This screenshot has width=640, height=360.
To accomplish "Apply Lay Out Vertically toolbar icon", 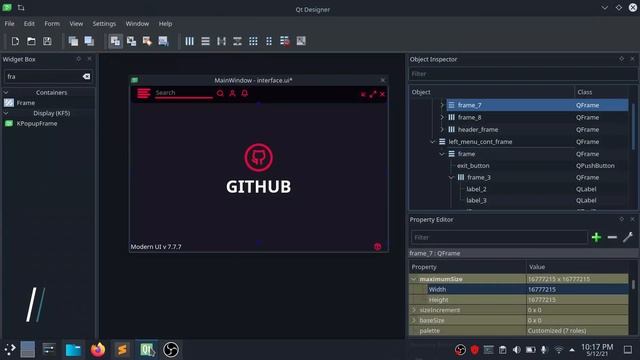I will pos(205,41).
